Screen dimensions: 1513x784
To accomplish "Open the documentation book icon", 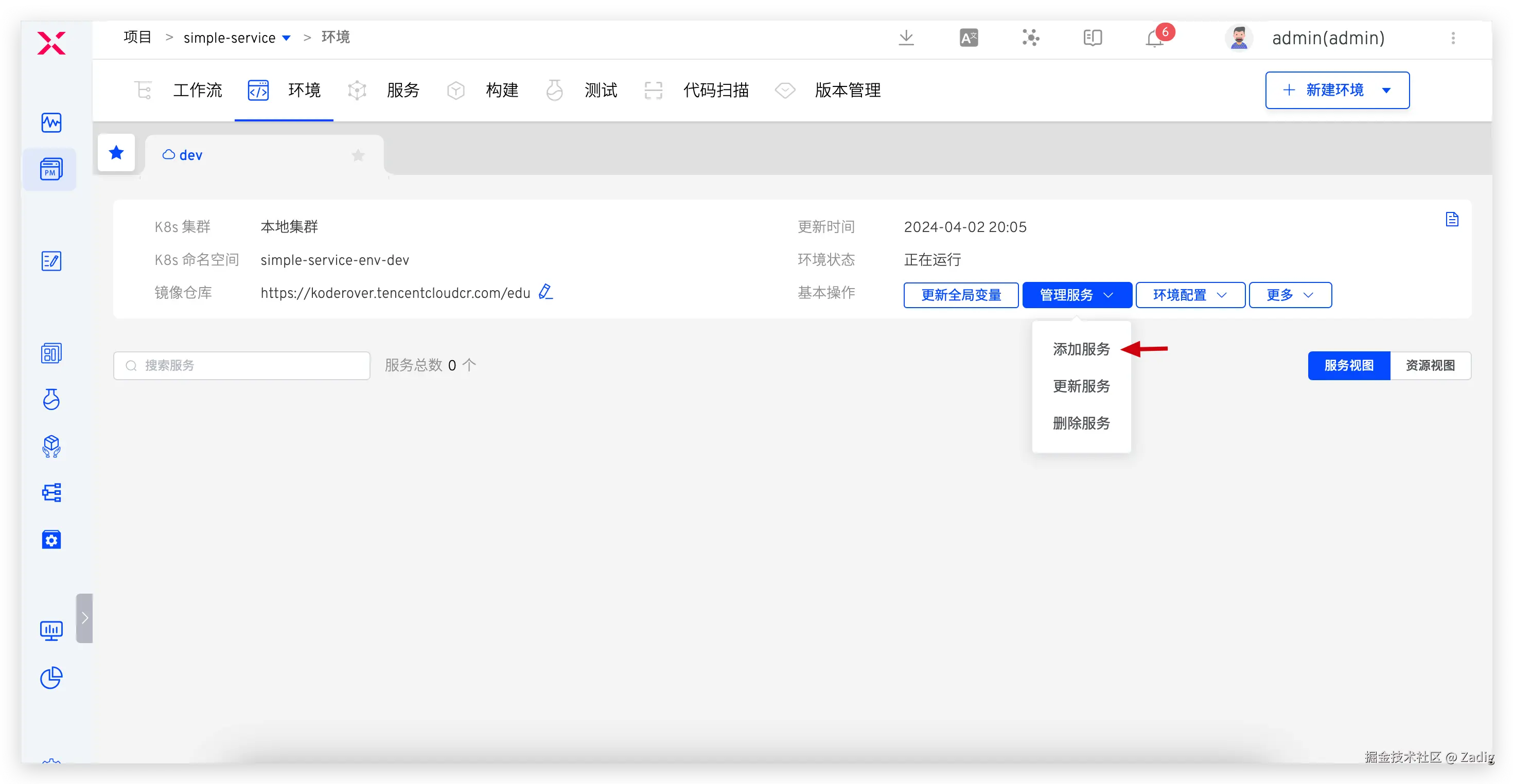I will [1092, 38].
